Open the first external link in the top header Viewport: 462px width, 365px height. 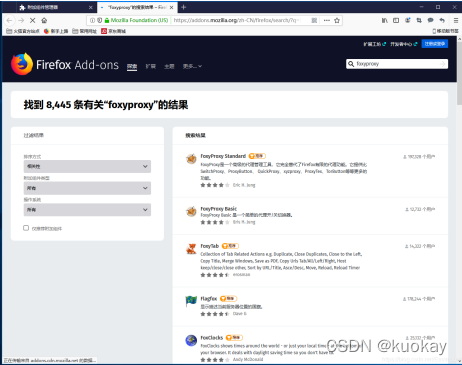click(375, 44)
